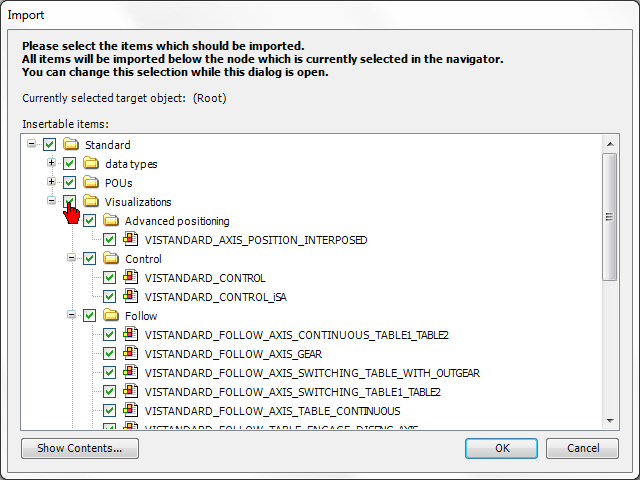Collapse the Follow folder node
Image resolution: width=640 pixels, height=480 pixels.
coord(71,315)
